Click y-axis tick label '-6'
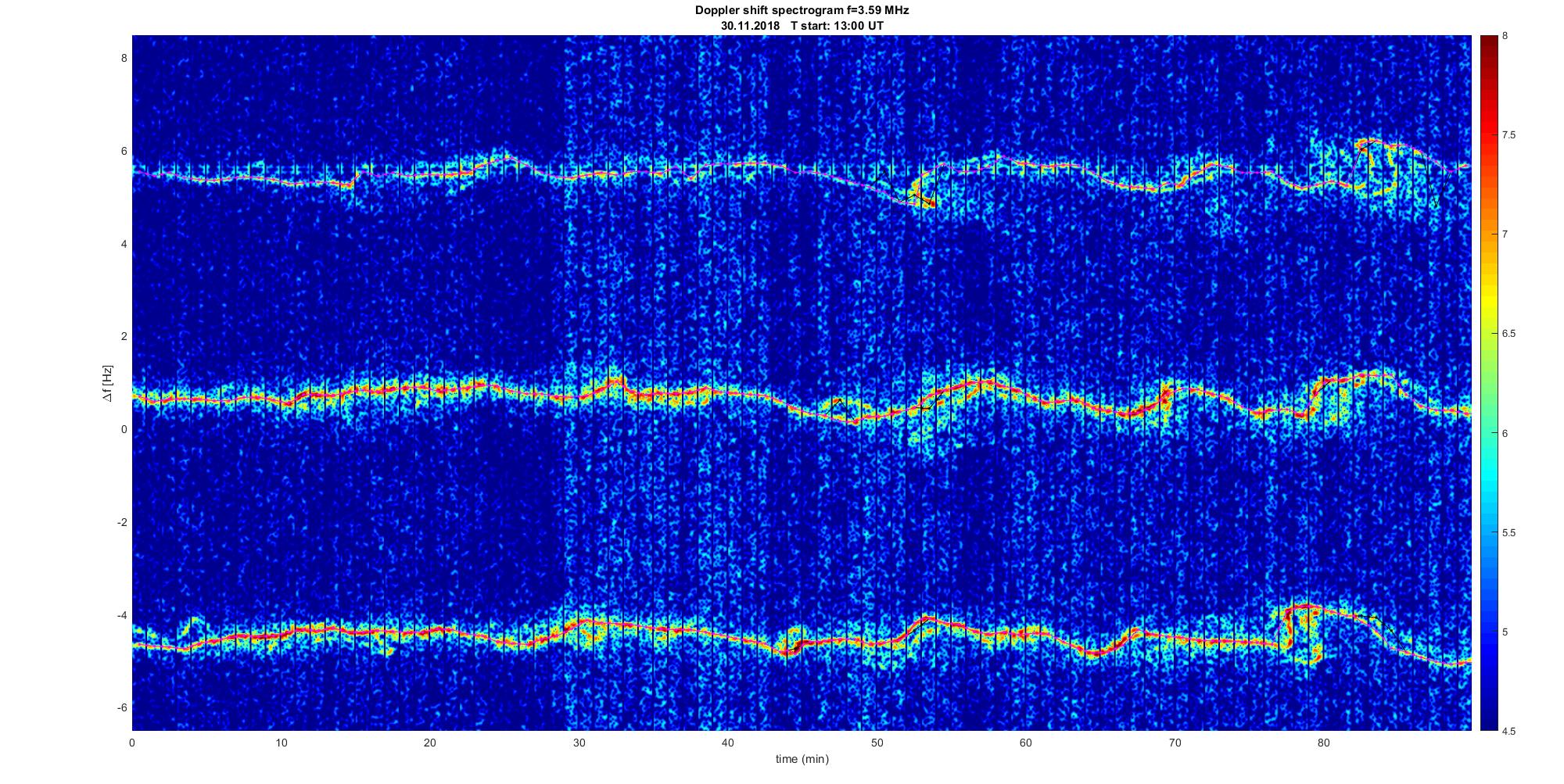Image resolution: width=1564 pixels, height=784 pixels. click(x=121, y=707)
